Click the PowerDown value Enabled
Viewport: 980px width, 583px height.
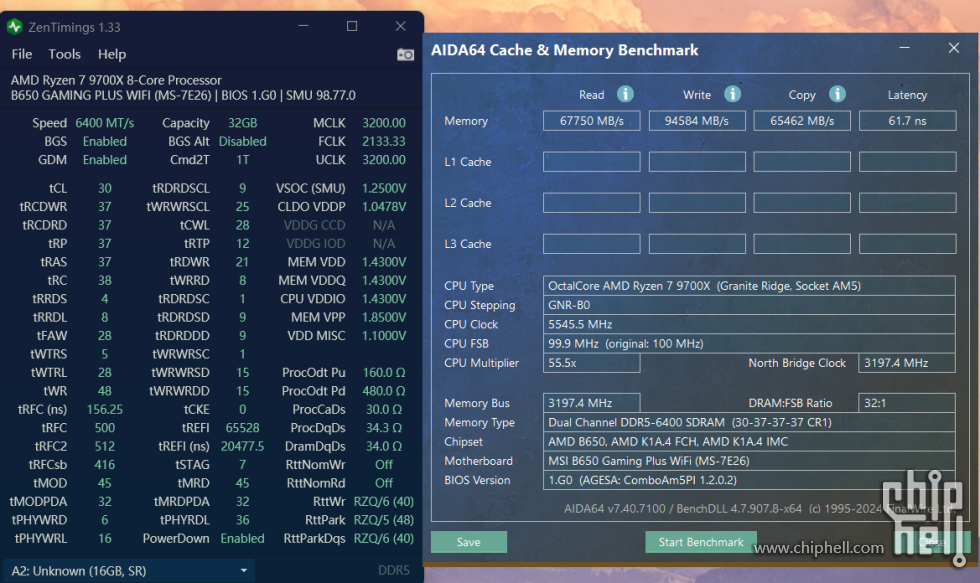coord(242,539)
